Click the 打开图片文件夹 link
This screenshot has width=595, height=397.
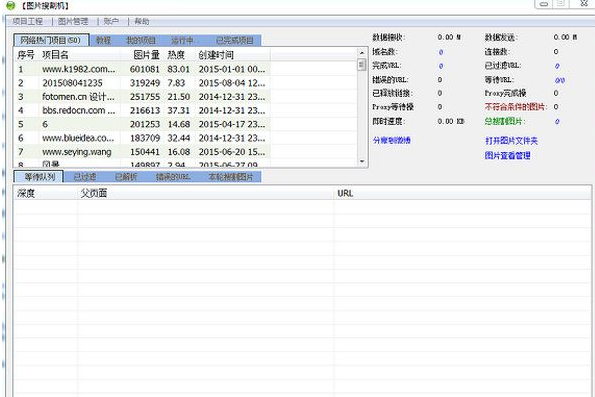click(x=511, y=141)
